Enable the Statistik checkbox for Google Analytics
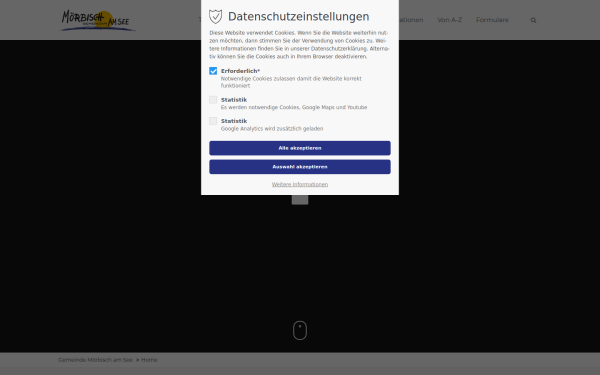Screen dimensions: 600x375 (213, 121)
